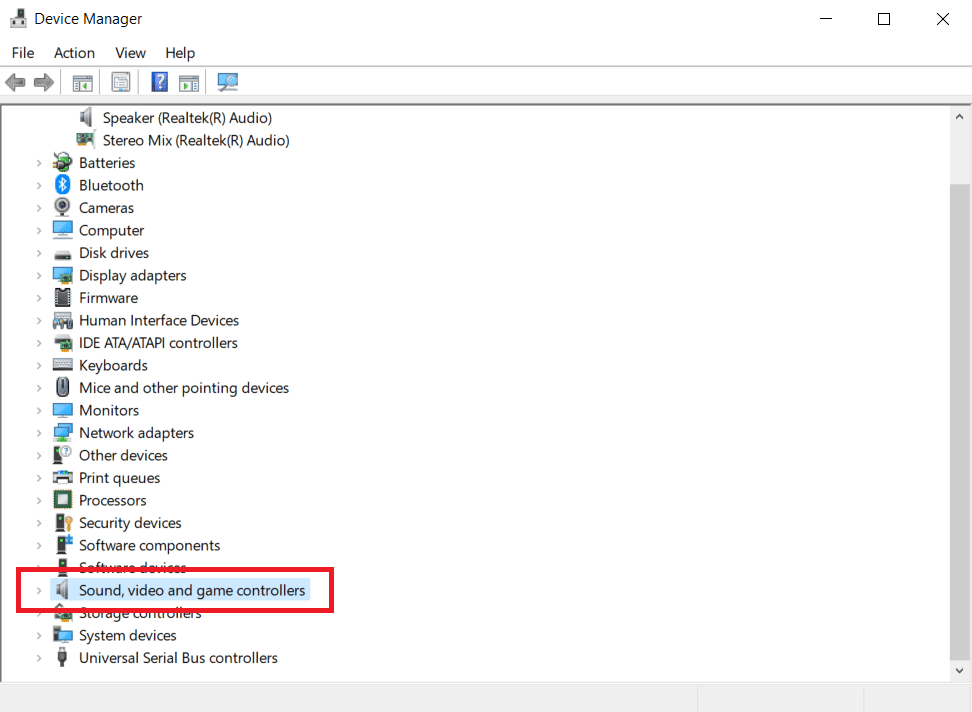Click the Scan for hardware changes toolbar icon
This screenshot has width=972, height=712.
click(228, 82)
